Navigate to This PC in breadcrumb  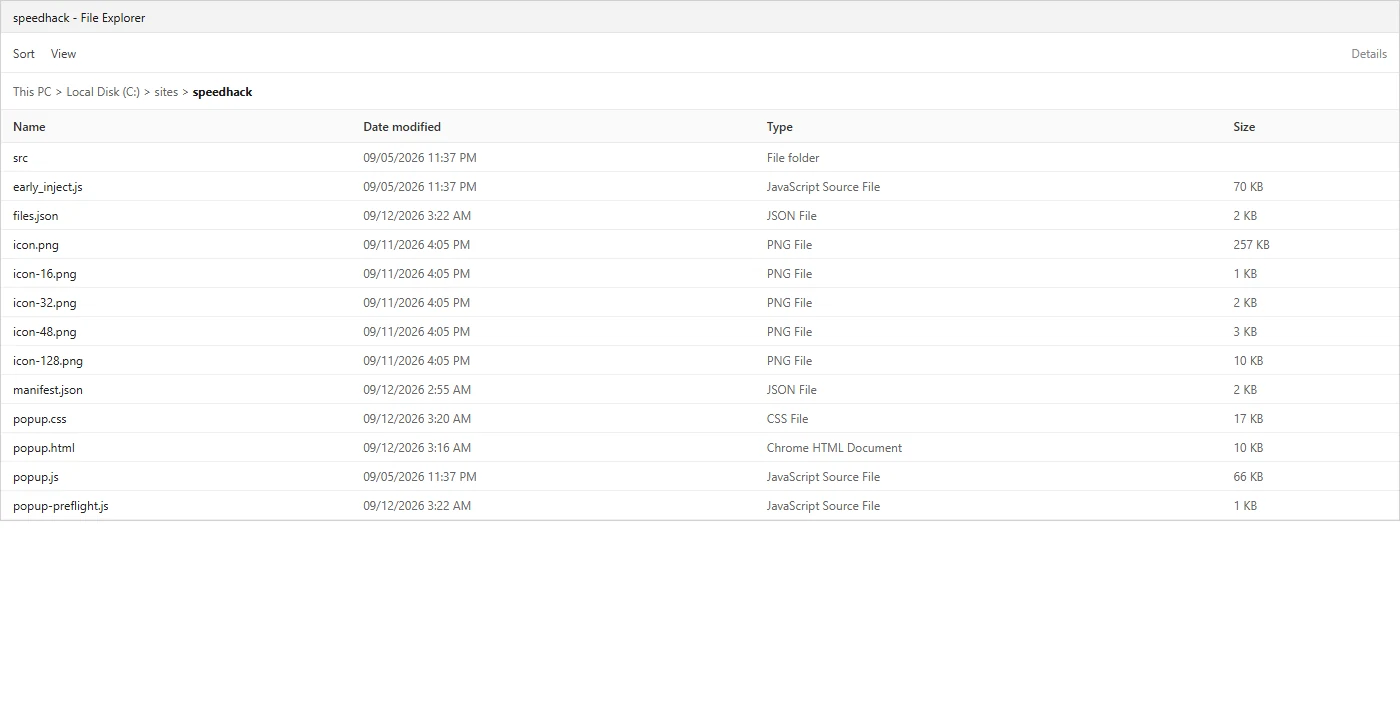32,92
